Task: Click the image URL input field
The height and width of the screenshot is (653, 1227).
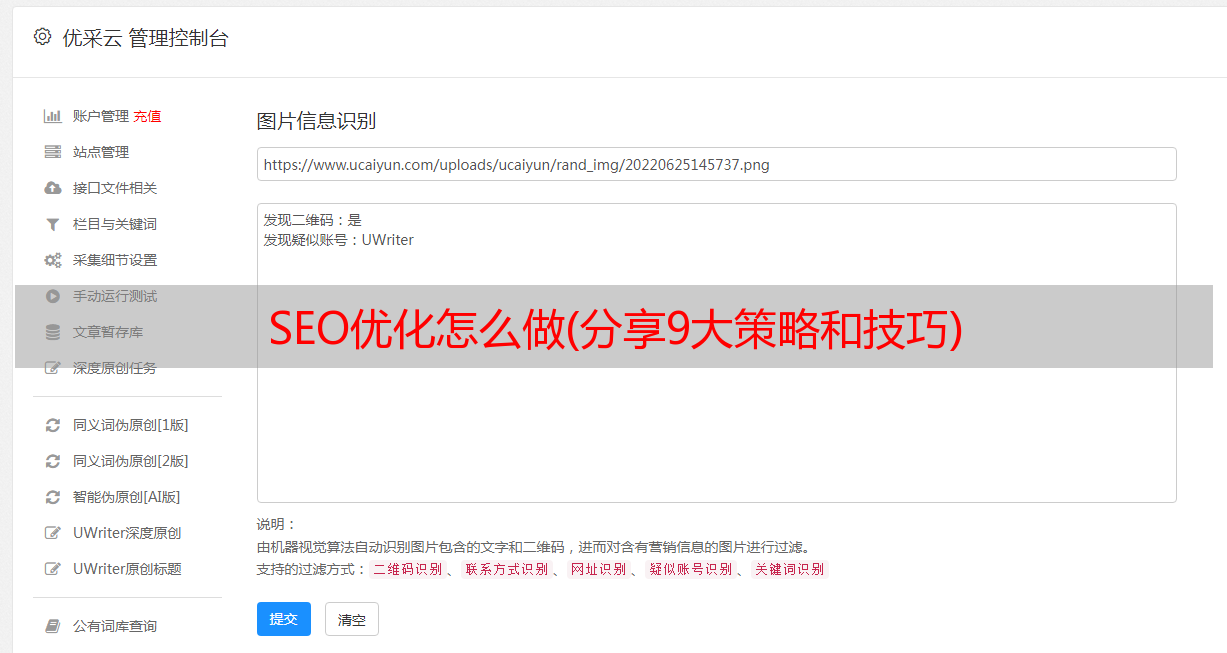Action: (716, 164)
